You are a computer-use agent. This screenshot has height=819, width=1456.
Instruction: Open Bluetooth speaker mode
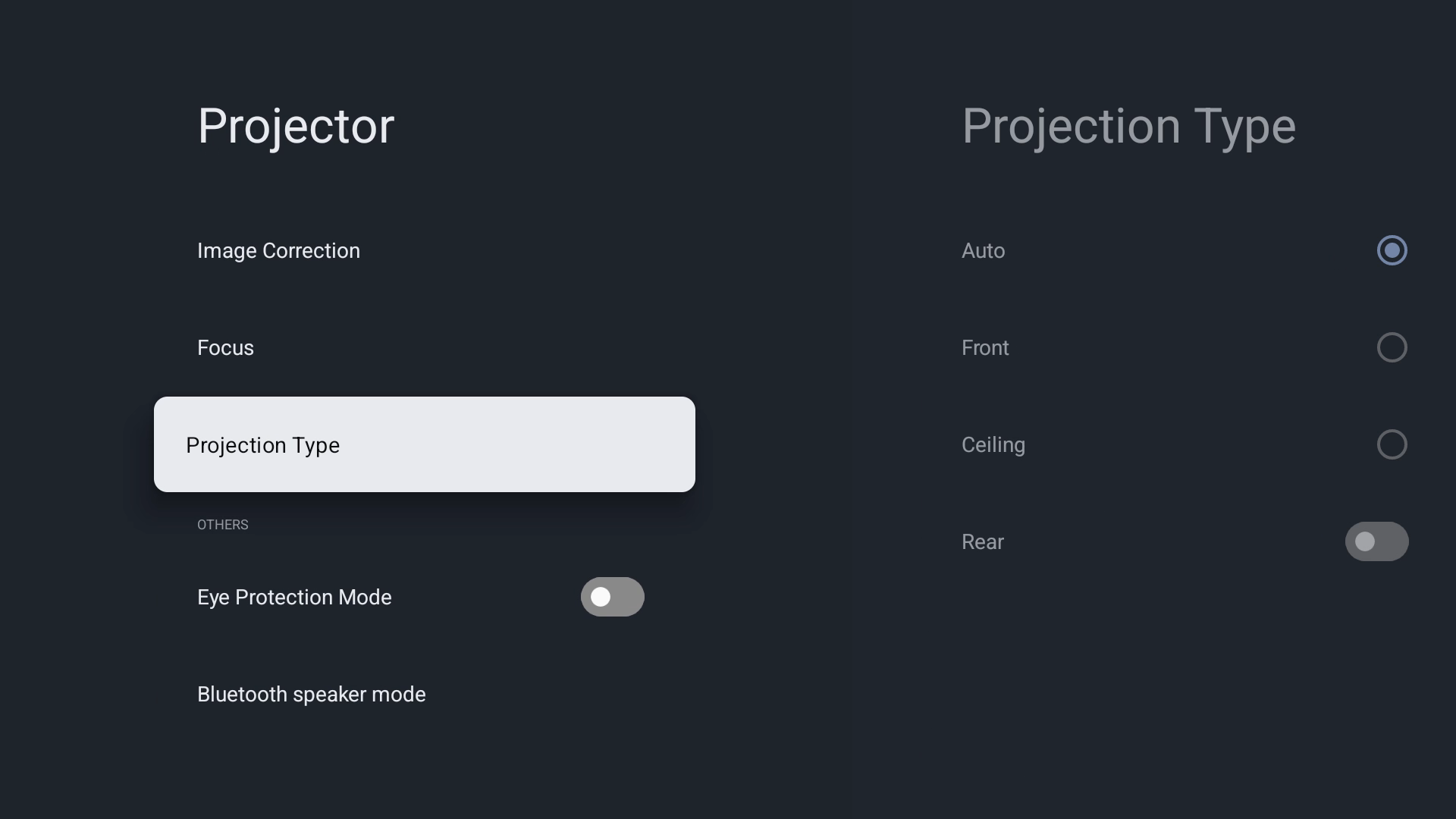pos(311,695)
